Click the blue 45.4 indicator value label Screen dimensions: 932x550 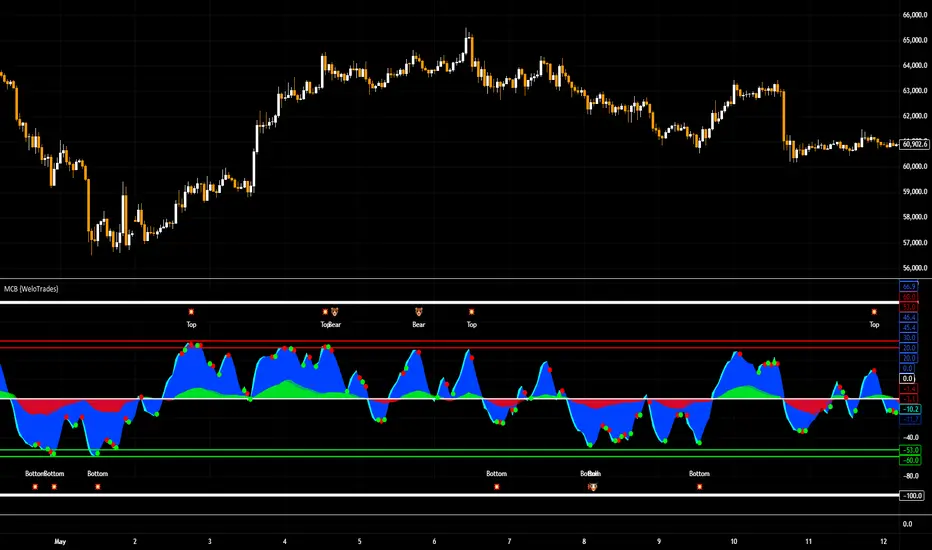[909, 328]
